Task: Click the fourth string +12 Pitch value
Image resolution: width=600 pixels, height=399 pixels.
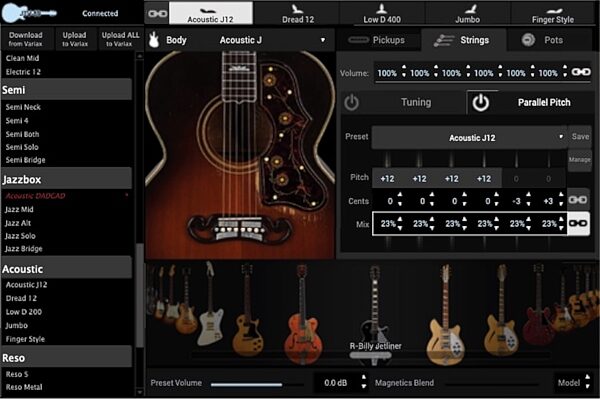Action: [484, 179]
